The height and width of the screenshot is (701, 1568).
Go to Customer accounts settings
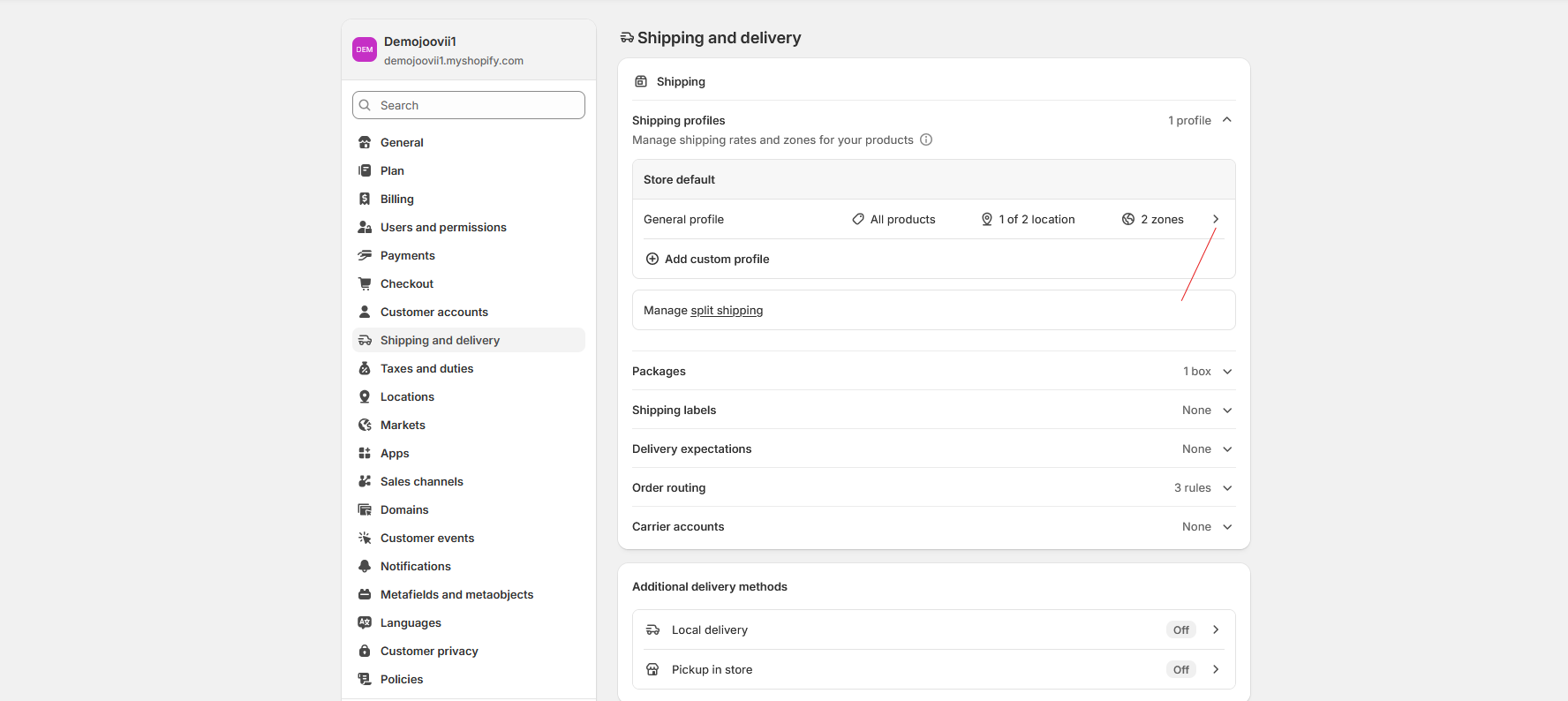coord(433,312)
